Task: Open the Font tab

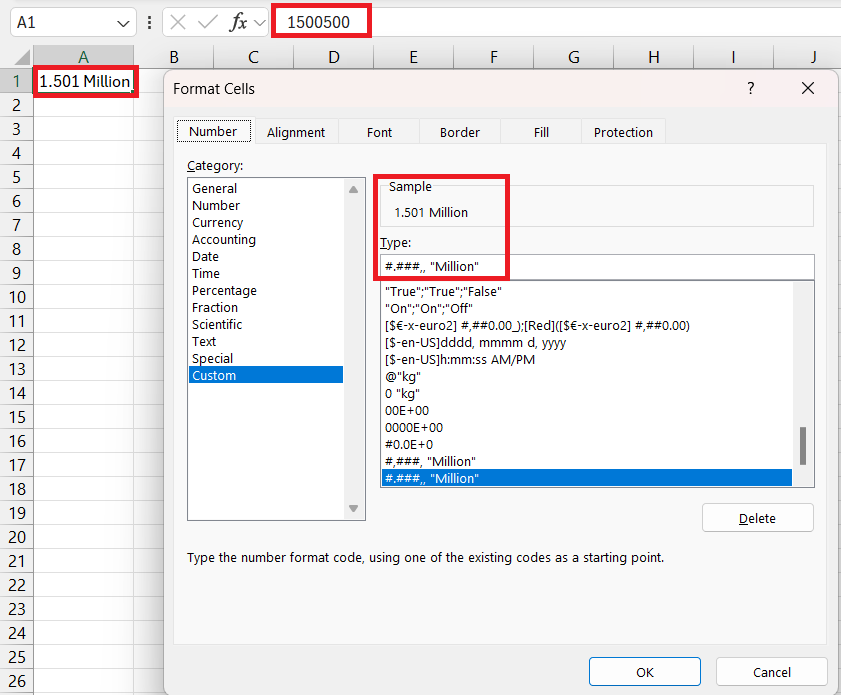Action: [379, 132]
